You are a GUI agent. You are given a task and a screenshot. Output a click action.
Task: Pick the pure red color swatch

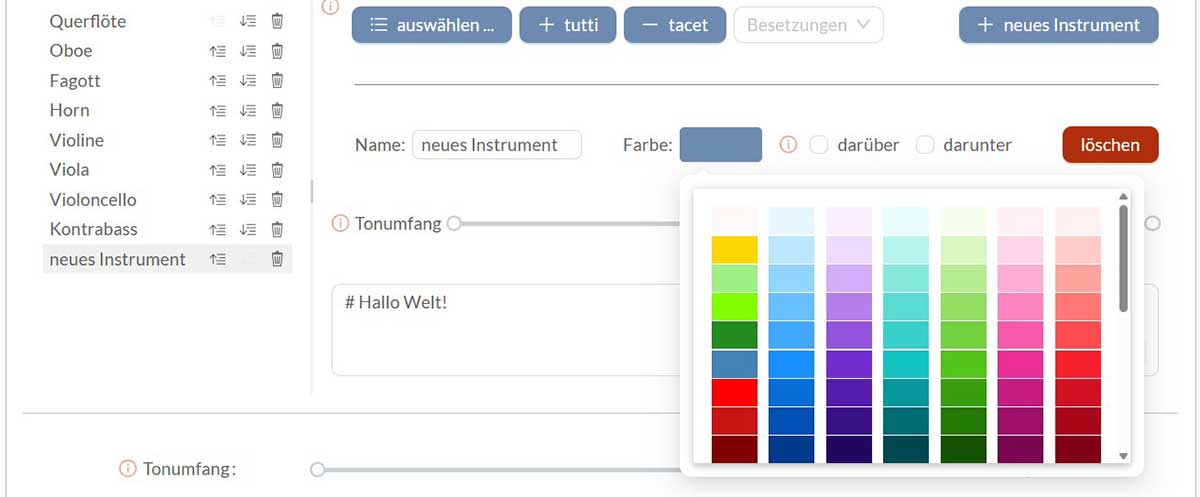734,392
